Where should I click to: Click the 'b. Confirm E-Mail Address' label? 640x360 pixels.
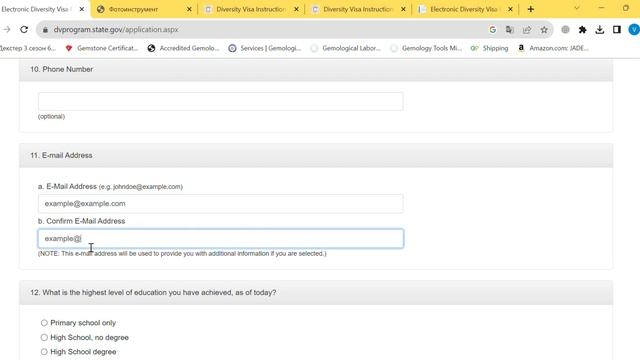81,221
